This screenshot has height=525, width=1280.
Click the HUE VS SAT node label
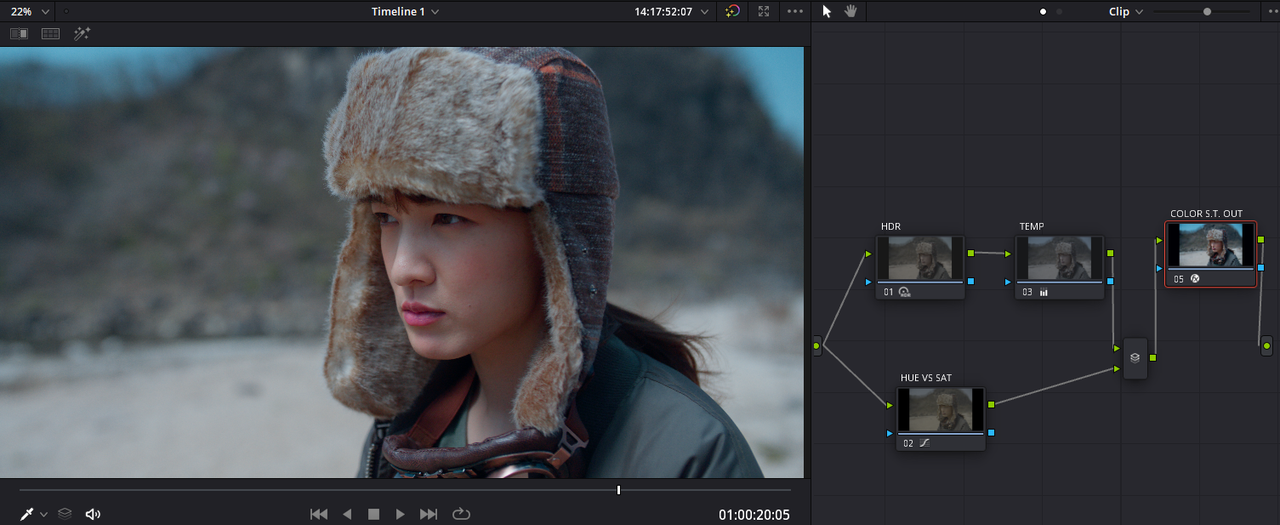(x=926, y=378)
